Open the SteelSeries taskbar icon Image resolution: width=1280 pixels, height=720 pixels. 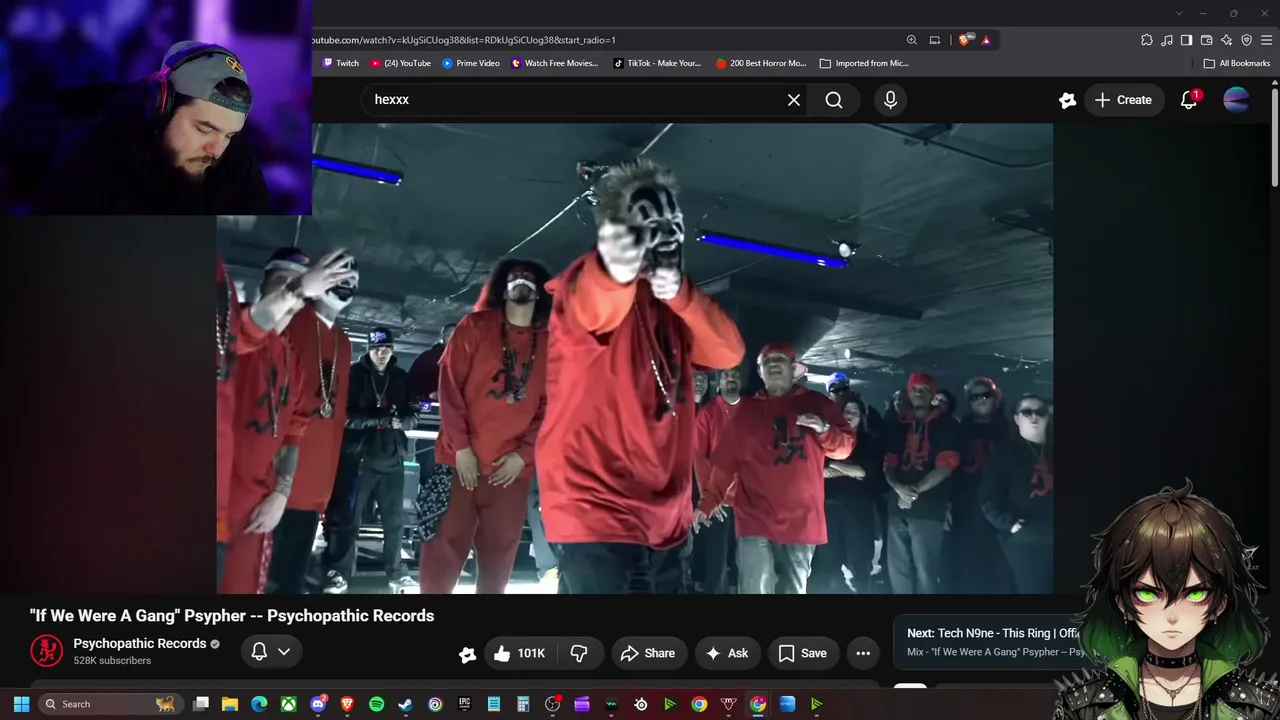click(x=641, y=704)
